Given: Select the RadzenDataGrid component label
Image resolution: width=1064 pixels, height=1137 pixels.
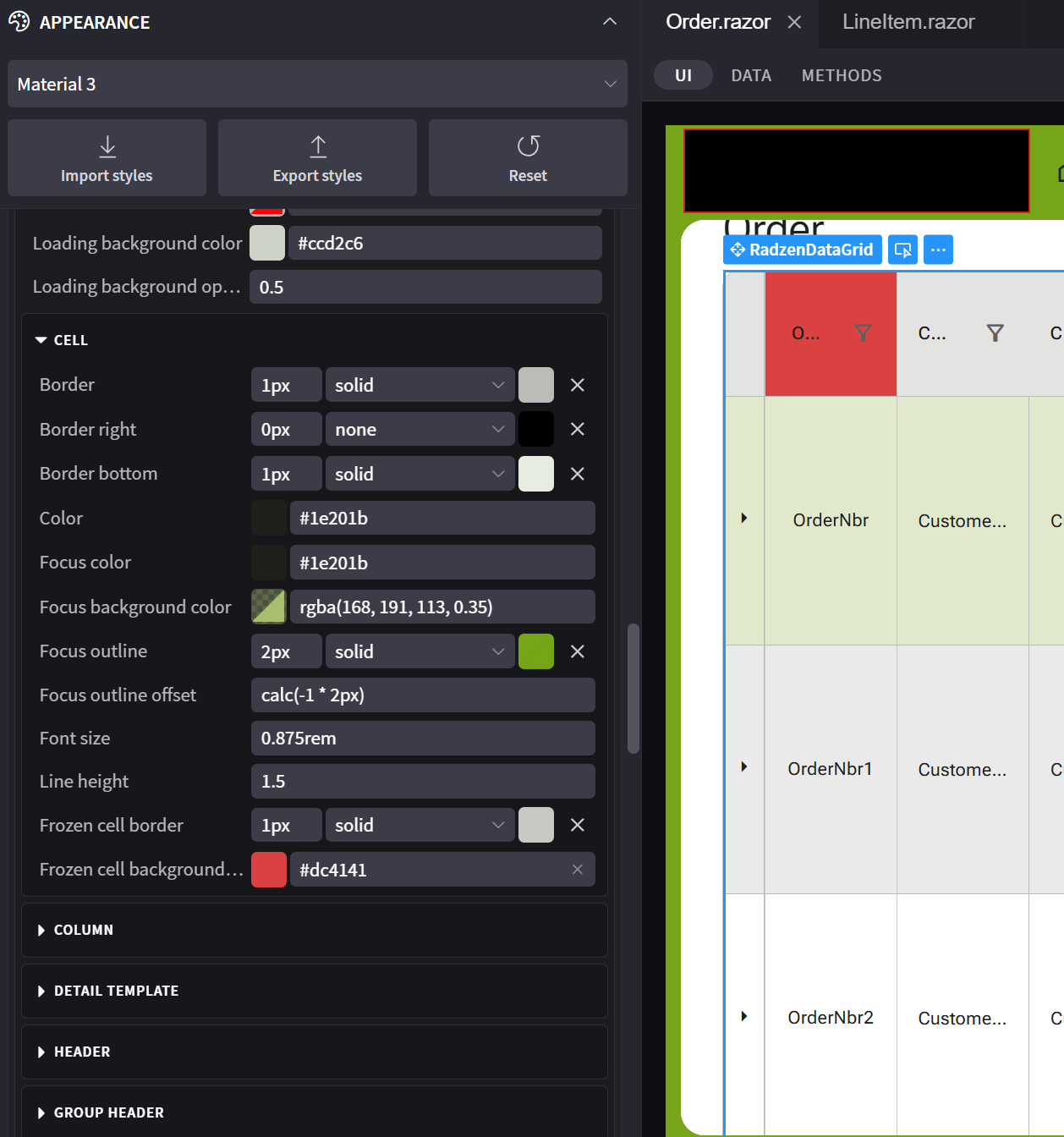Looking at the screenshot, I should 803,250.
